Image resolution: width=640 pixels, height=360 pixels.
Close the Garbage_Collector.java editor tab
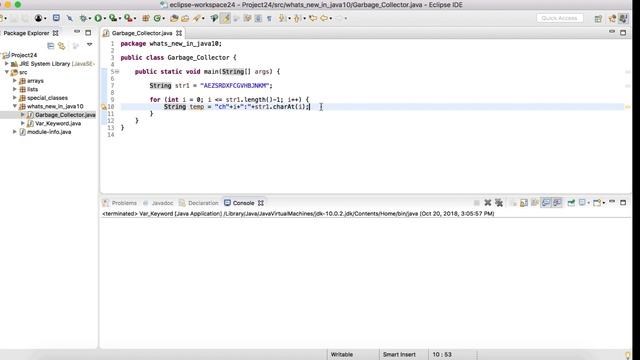179,33
